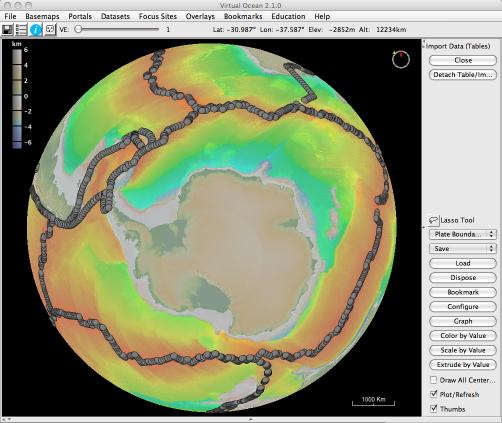Click the VE vertical exaggeration slider handle
Viewport: 502px width, 423px height.
(x=78, y=29)
